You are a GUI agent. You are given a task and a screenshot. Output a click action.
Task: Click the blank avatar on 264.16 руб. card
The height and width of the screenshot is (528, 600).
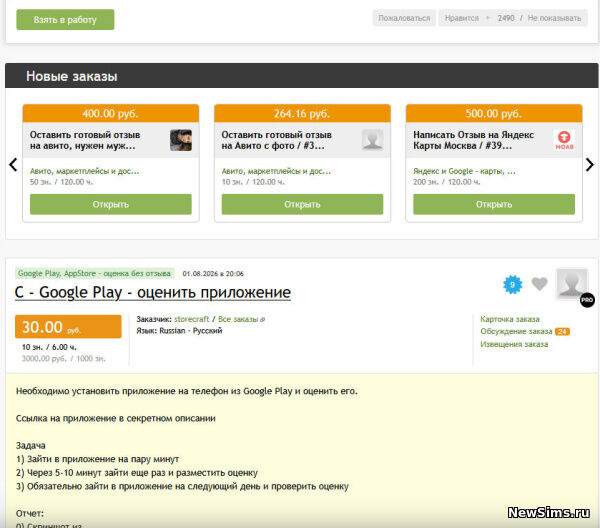372,140
